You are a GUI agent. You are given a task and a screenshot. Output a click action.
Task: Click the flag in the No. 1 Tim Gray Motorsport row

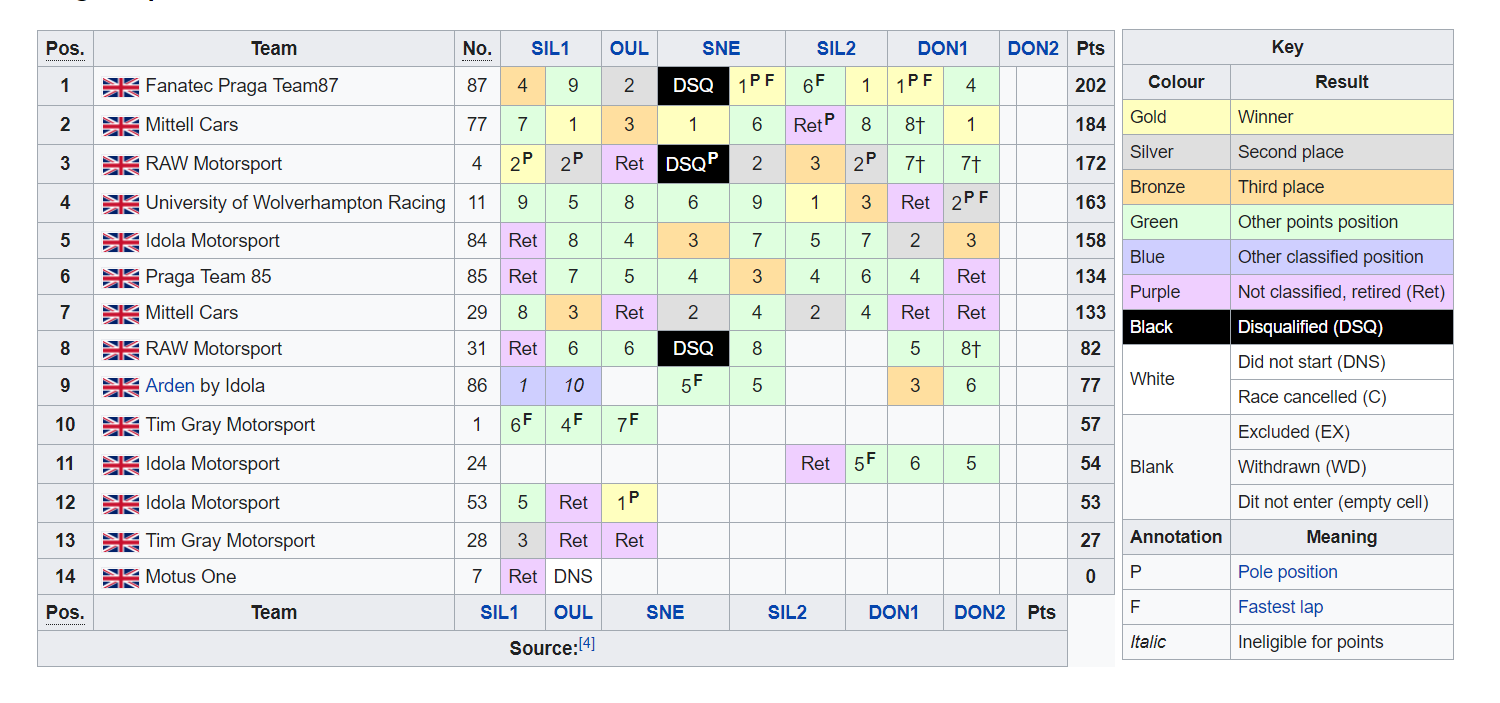pos(120,426)
